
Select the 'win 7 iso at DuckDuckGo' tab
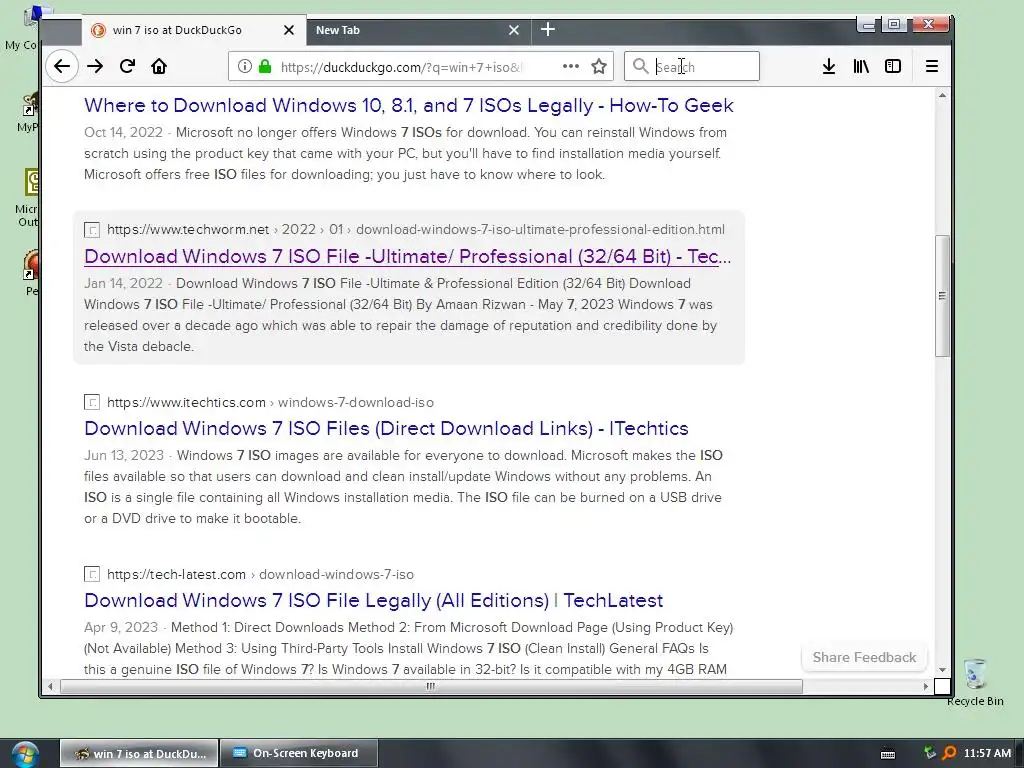pyautogui.click(x=194, y=30)
